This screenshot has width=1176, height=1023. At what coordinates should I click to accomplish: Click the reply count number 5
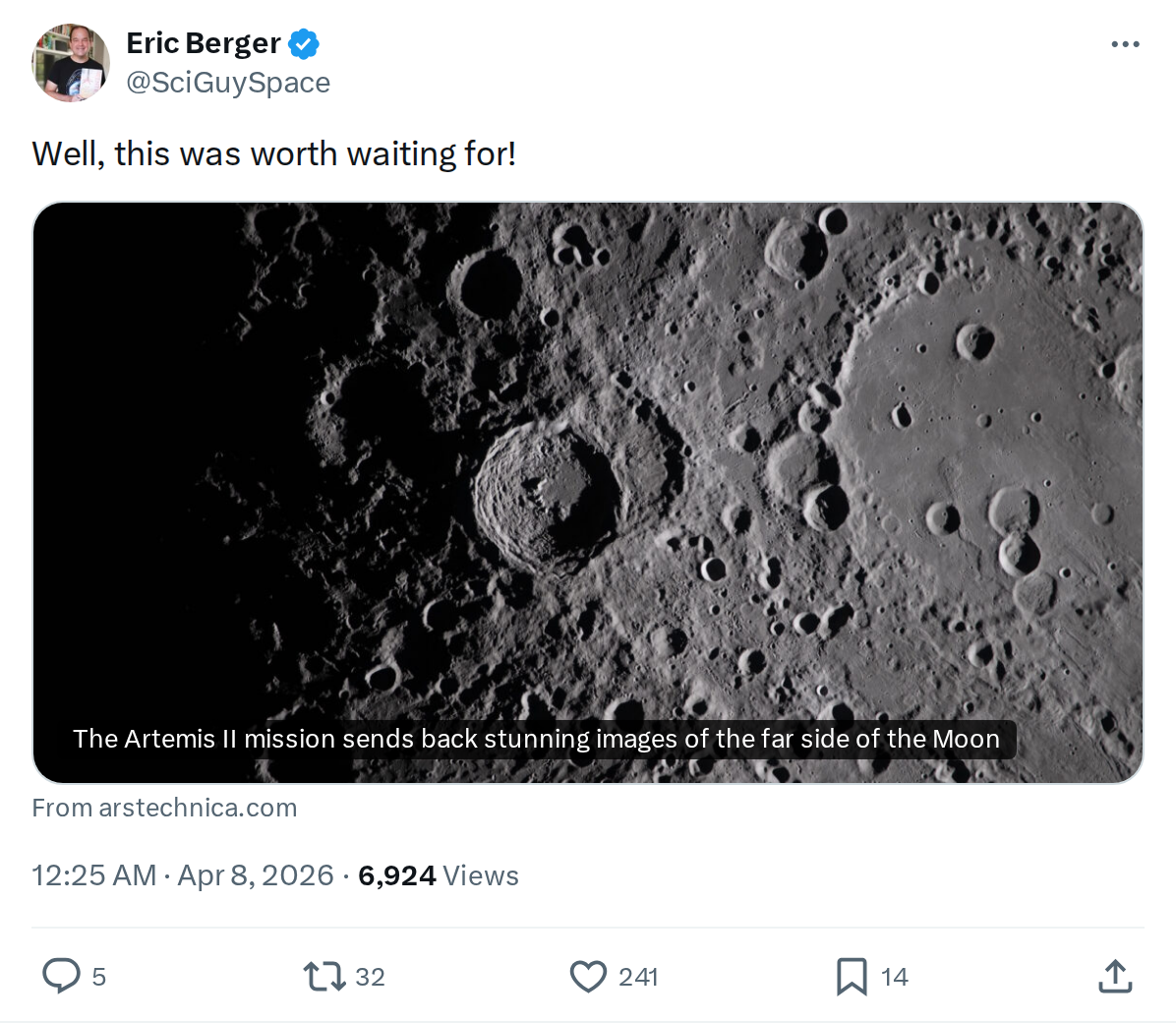pyautogui.click(x=98, y=977)
